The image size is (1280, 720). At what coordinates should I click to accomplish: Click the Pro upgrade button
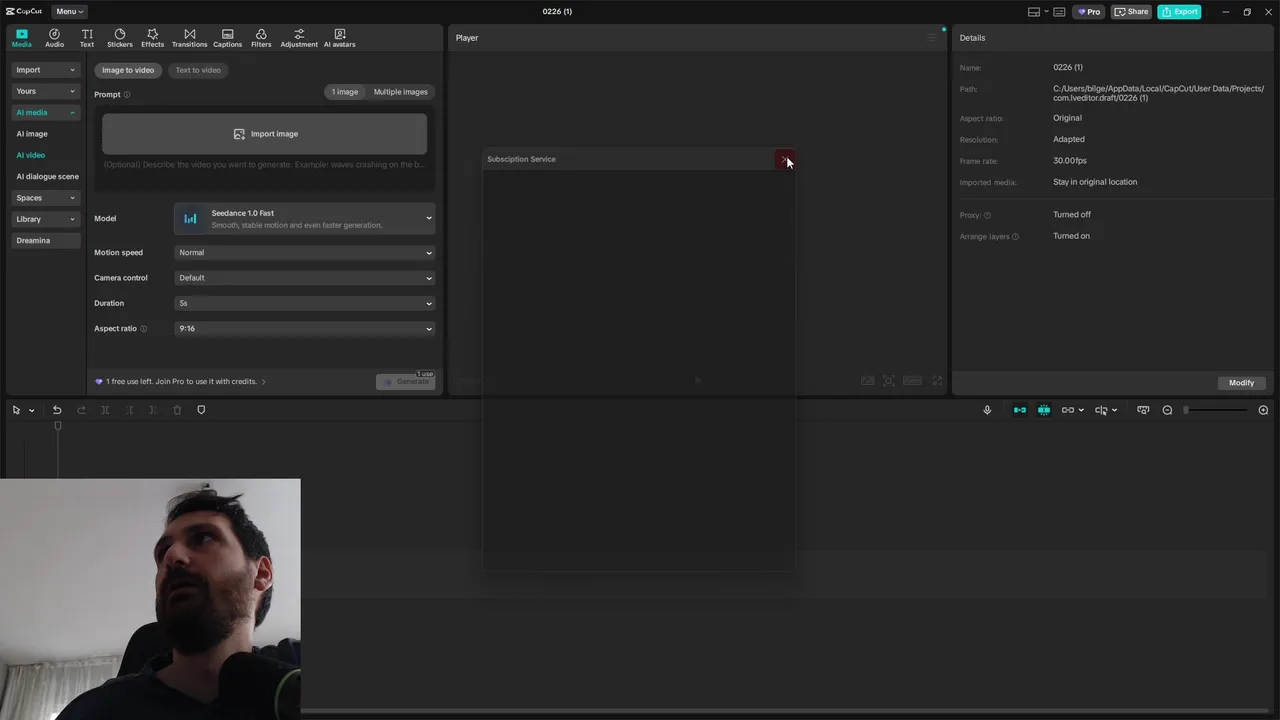pyautogui.click(x=1089, y=12)
